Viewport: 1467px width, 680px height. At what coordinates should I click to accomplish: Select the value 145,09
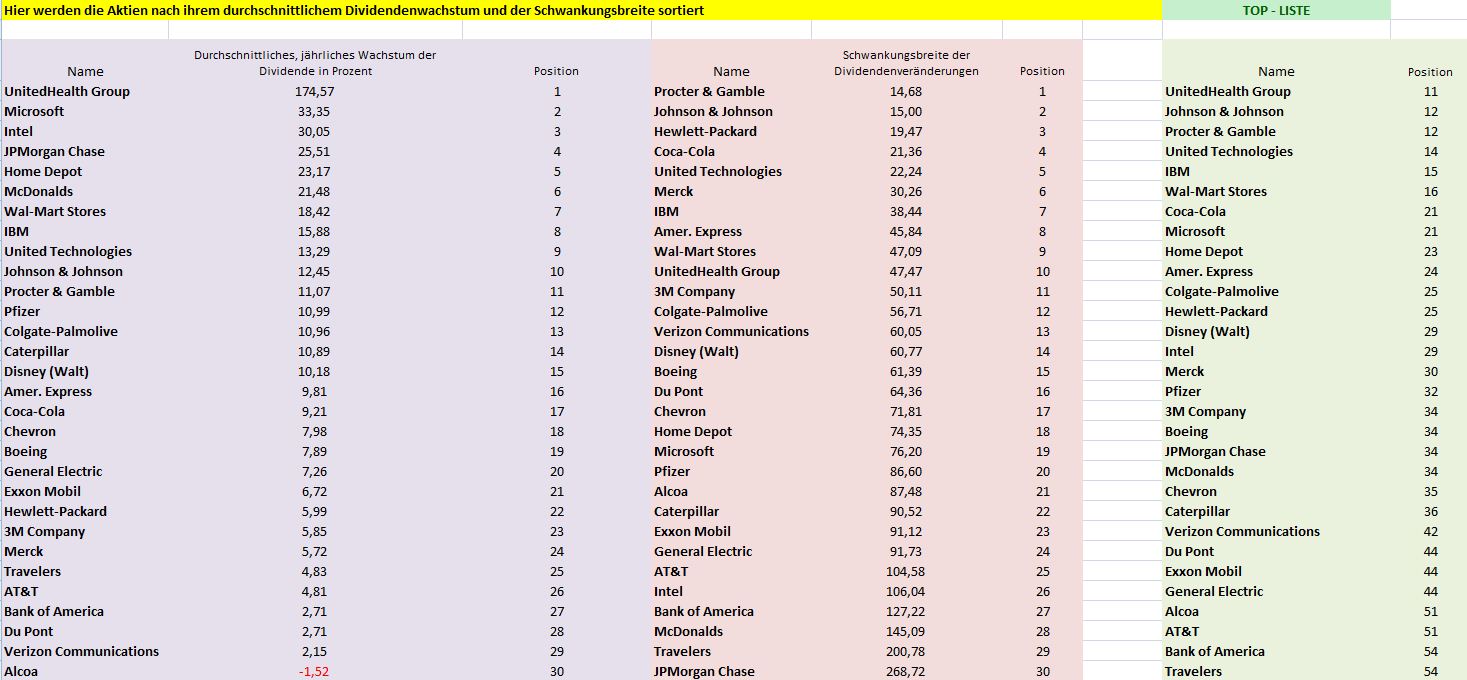point(906,631)
